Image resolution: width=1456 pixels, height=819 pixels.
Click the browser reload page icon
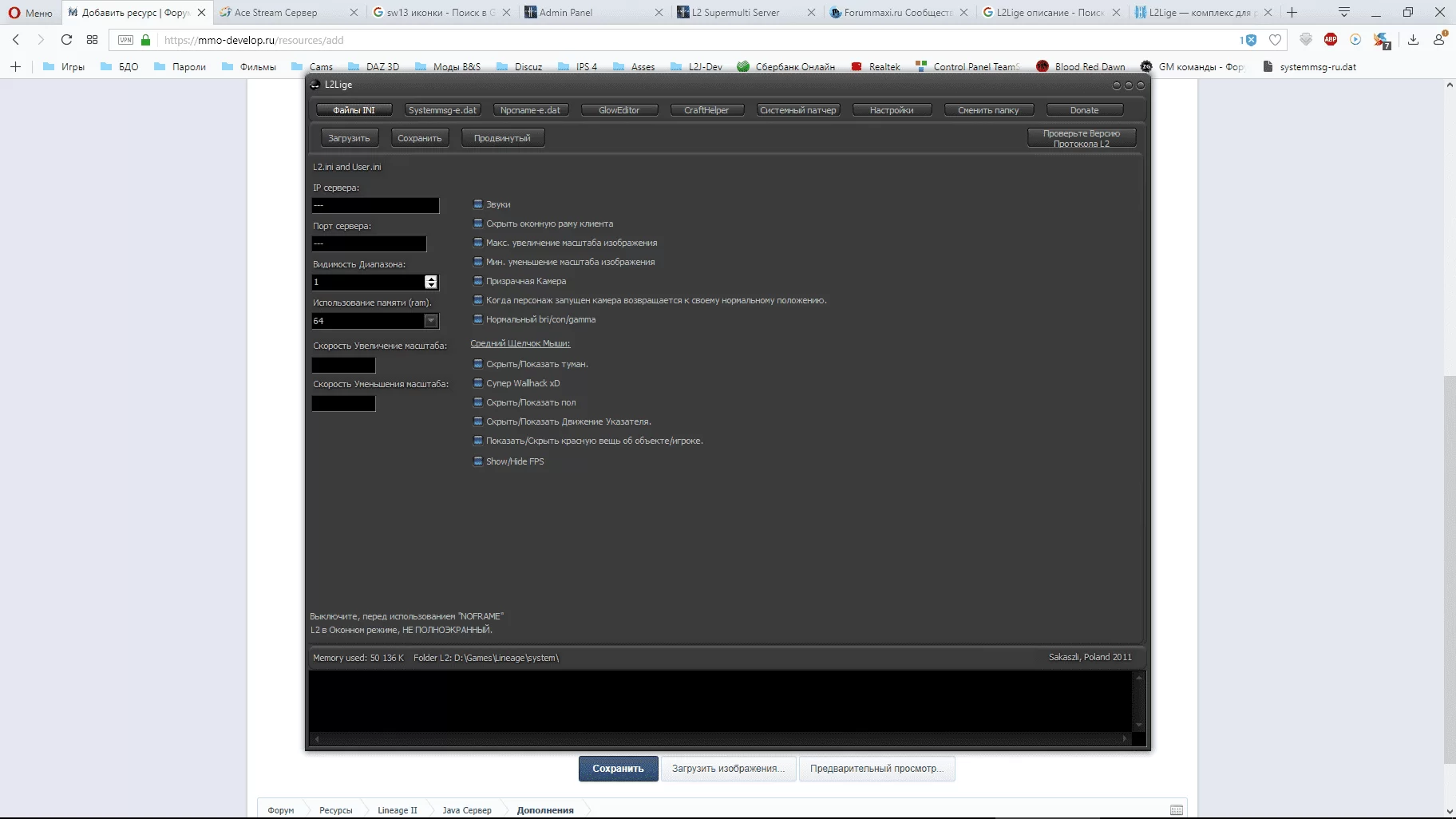pyautogui.click(x=66, y=40)
